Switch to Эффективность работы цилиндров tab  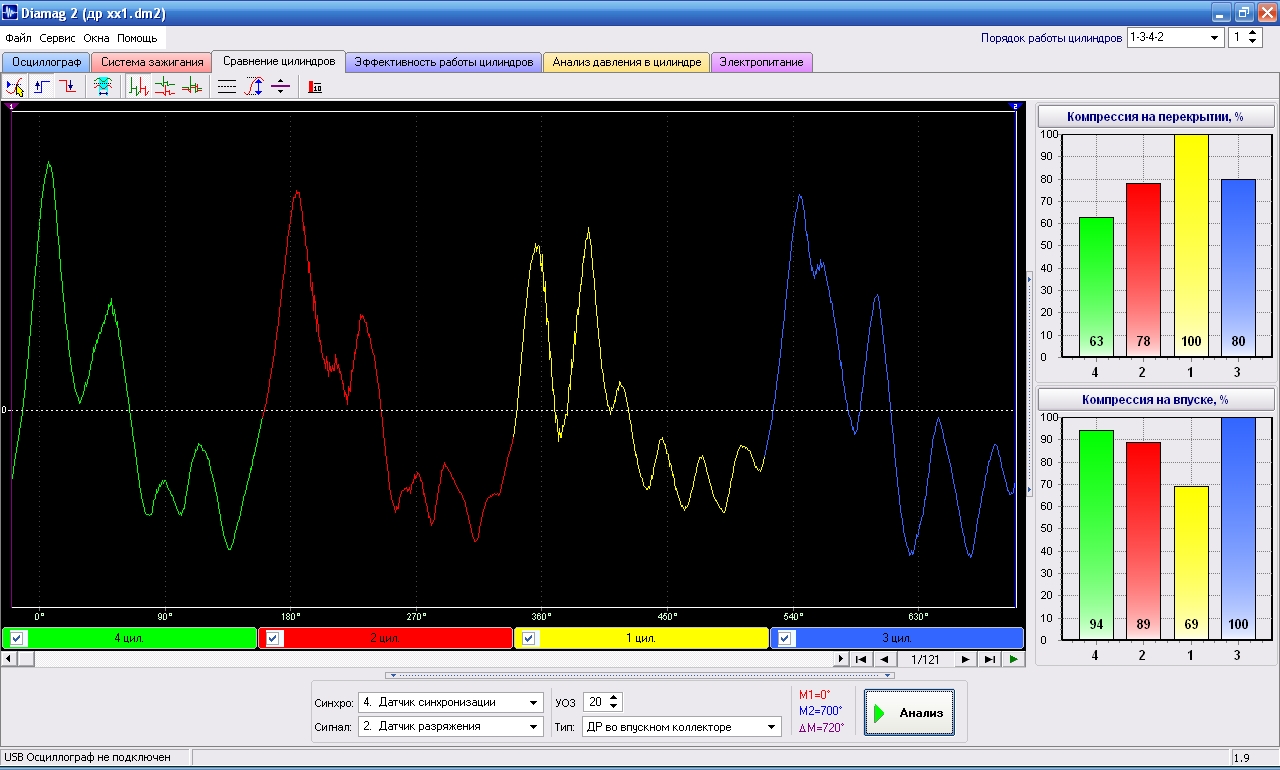pos(444,62)
